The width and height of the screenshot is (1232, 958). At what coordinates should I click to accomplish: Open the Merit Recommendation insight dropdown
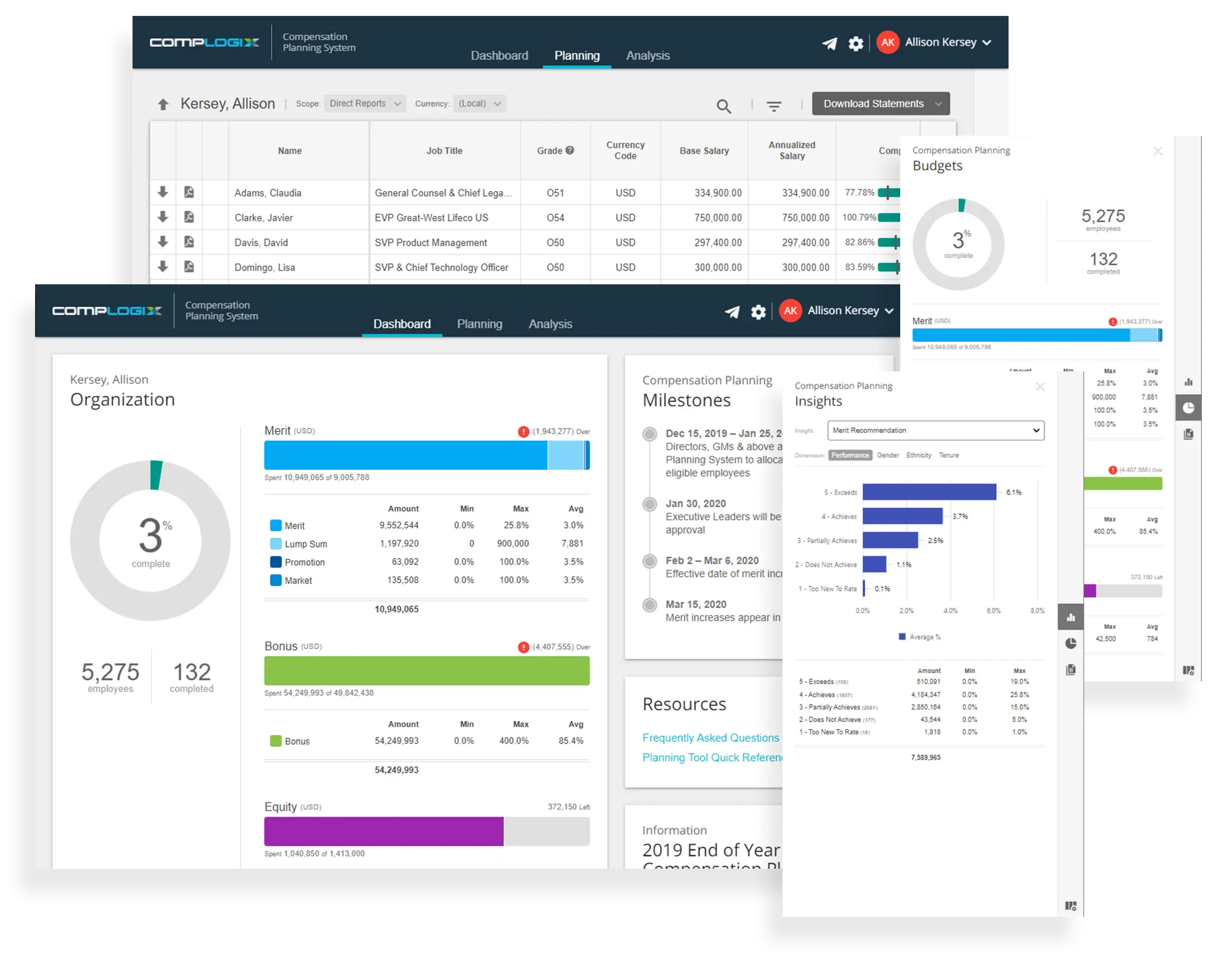point(935,431)
